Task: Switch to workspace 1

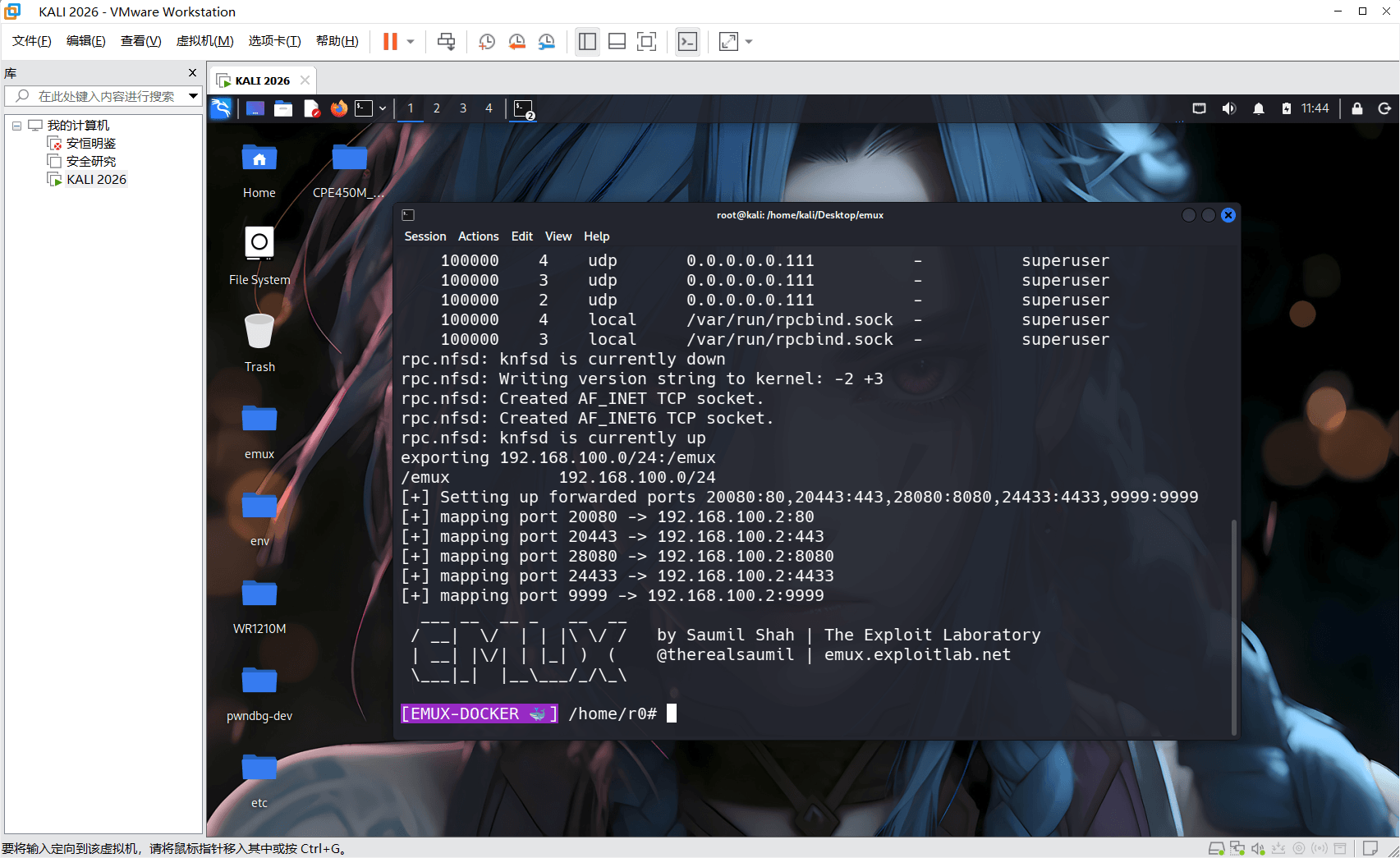Action: pos(411,108)
